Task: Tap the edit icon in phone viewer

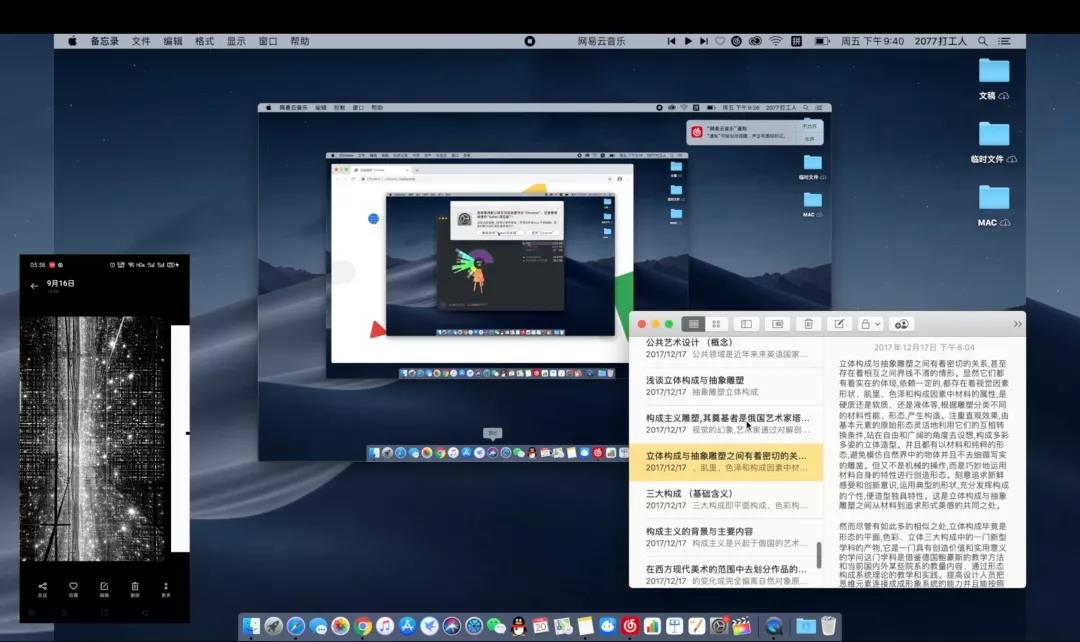Action: 104,589
